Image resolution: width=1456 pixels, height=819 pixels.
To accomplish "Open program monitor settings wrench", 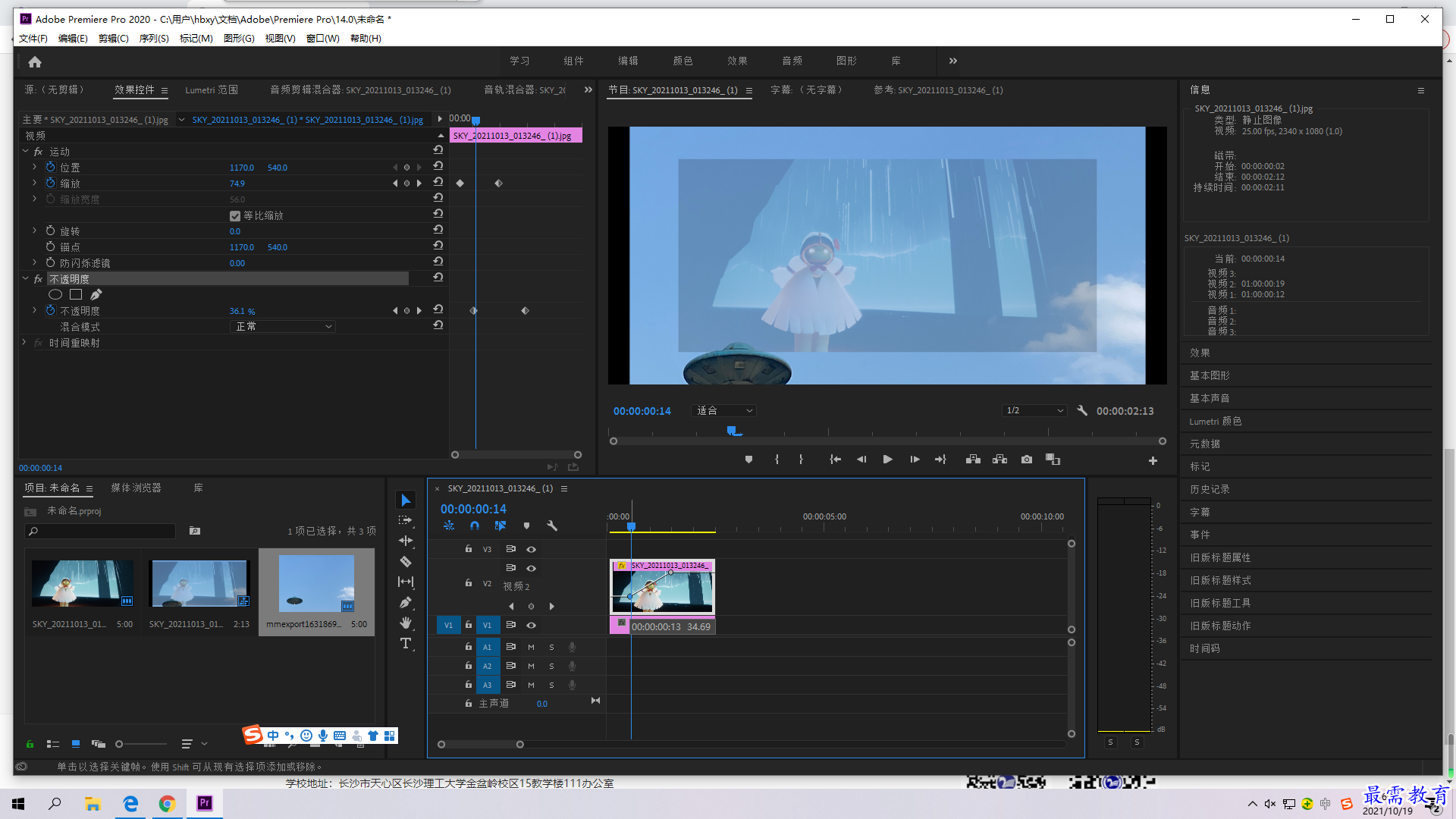I will click(x=1082, y=410).
